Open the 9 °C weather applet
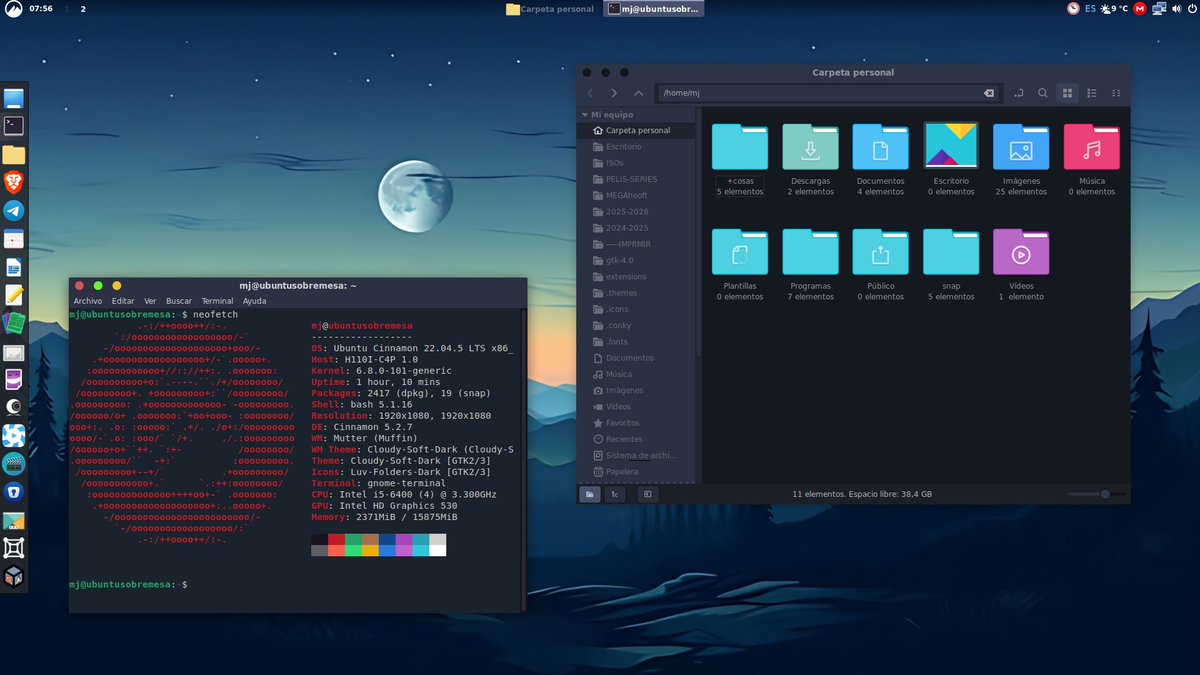 [x=1114, y=9]
